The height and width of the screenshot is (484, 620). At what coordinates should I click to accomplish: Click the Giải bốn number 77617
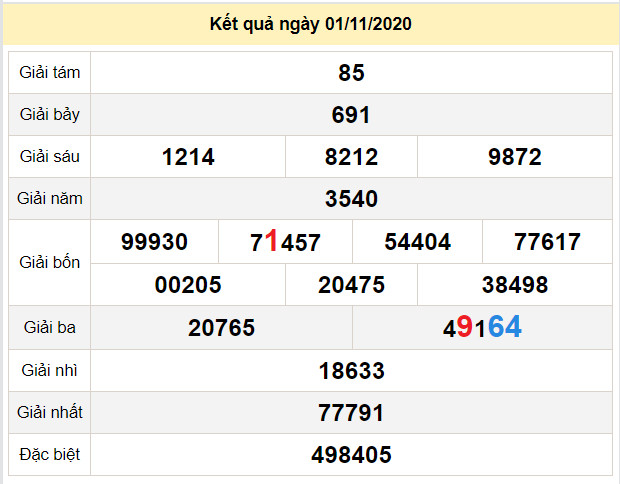pos(547,242)
